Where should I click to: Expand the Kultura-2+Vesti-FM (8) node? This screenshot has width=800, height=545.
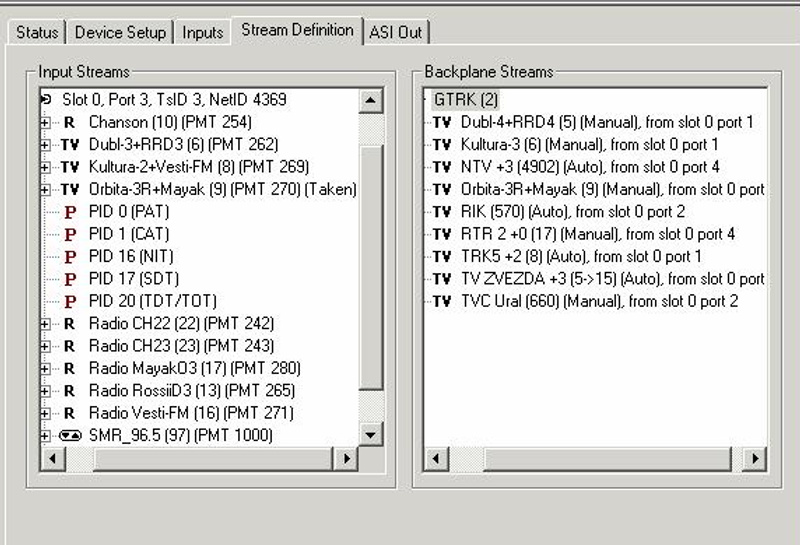(45, 167)
